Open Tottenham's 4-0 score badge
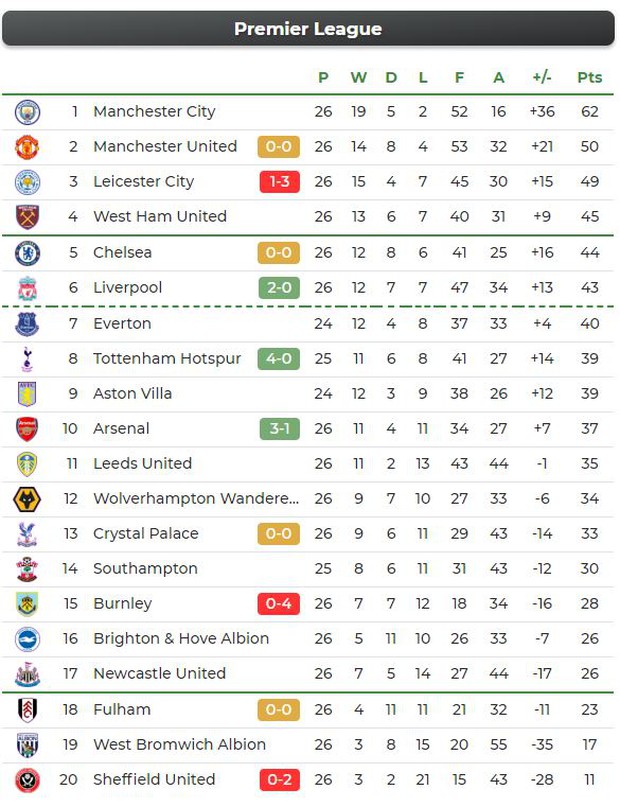Screen dimensions: 620x807 click(x=278, y=358)
